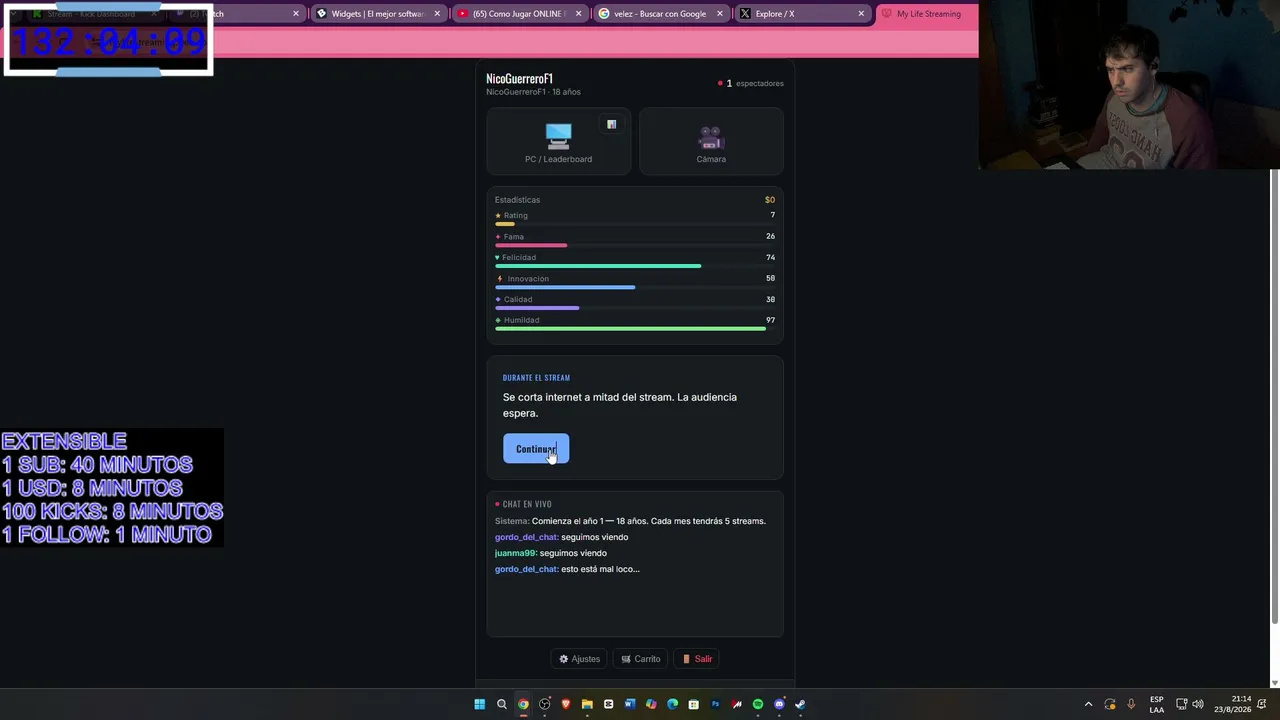Viewport: 1280px width, 720px height.
Task: Click the PC / Leaderboard monitor card
Action: (558, 142)
